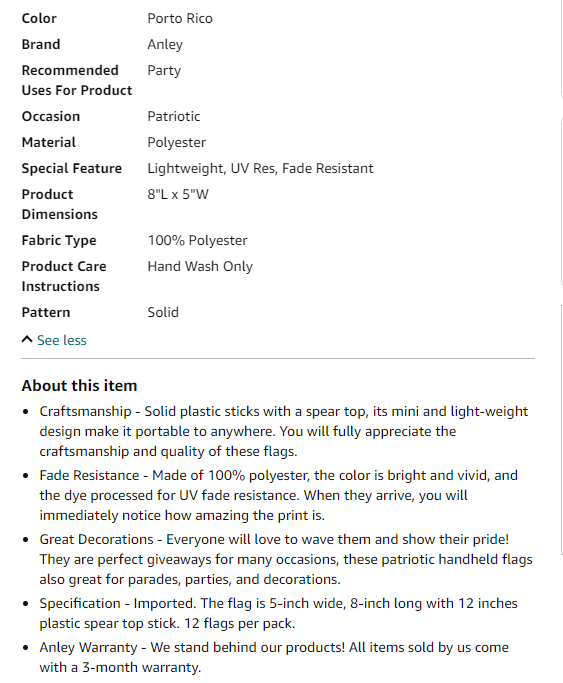This screenshot has height=683, width=563.
Task: Select the 100% Polyester fabric type value
Action: pyautogui.click(x=197, y=240)
